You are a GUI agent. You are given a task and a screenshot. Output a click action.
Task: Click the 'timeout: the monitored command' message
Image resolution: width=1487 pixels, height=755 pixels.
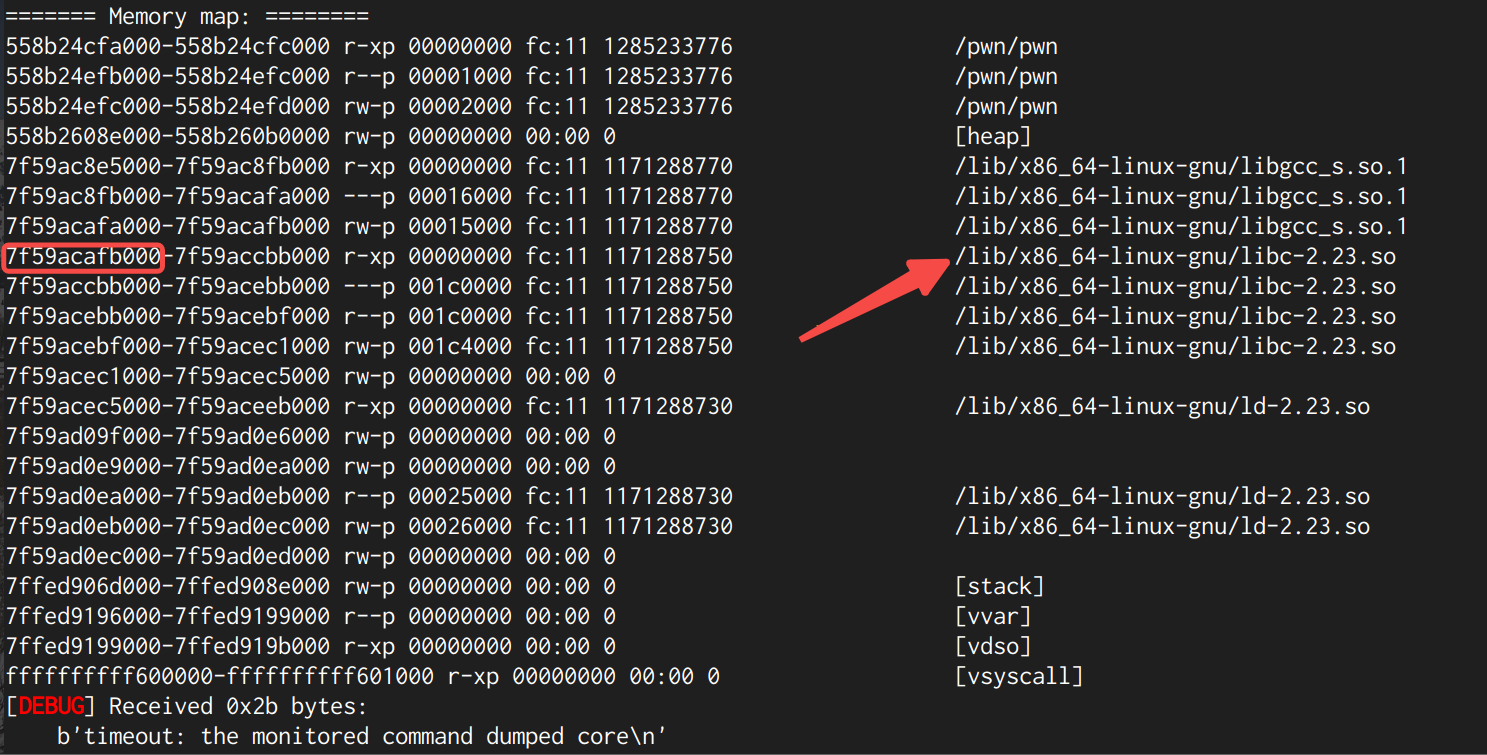[361, 737]
